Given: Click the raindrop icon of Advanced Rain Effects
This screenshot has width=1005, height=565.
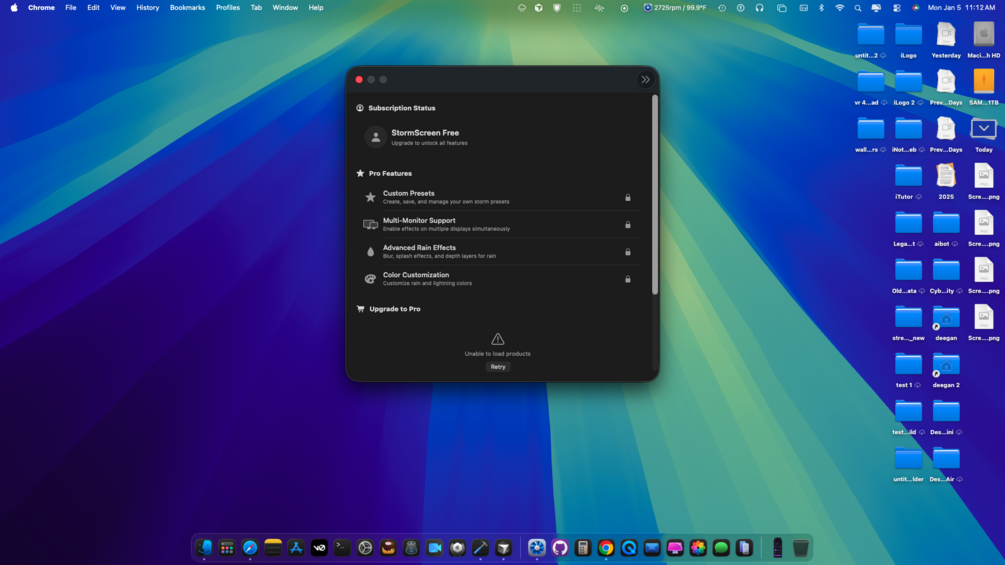Looking at the screenshot, I should coord(370,252).
